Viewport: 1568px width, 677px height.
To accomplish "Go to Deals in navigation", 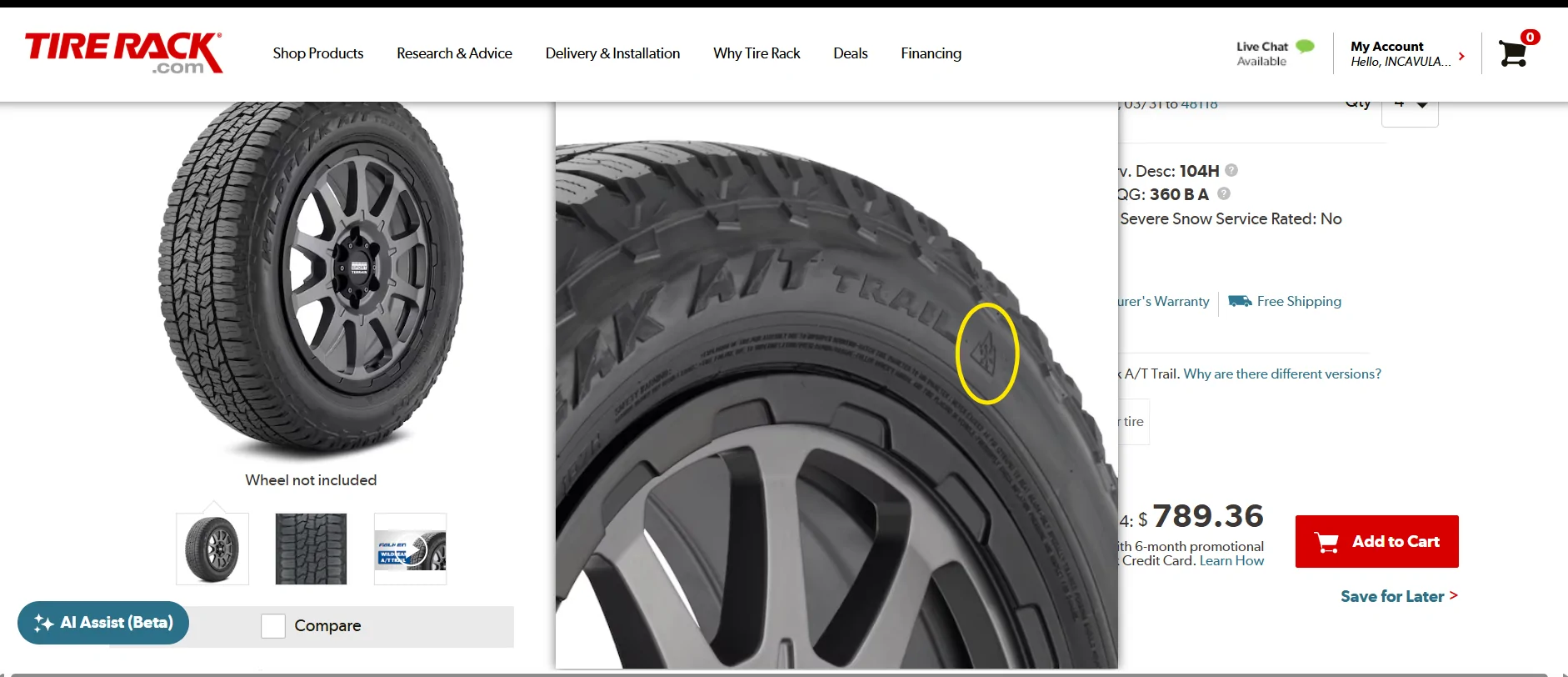I will [x=850, y=53].
